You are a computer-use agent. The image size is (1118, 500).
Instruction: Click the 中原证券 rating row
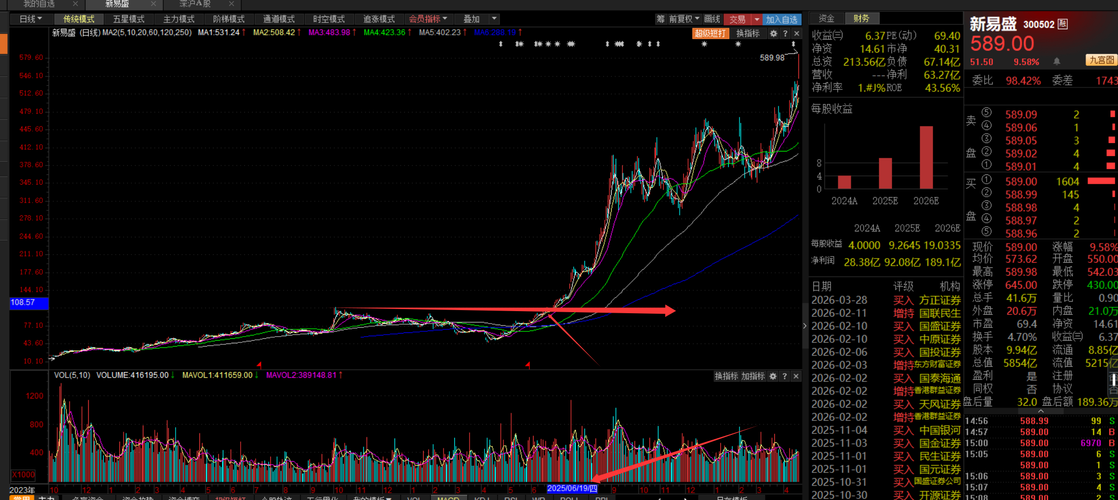(886, 339)
